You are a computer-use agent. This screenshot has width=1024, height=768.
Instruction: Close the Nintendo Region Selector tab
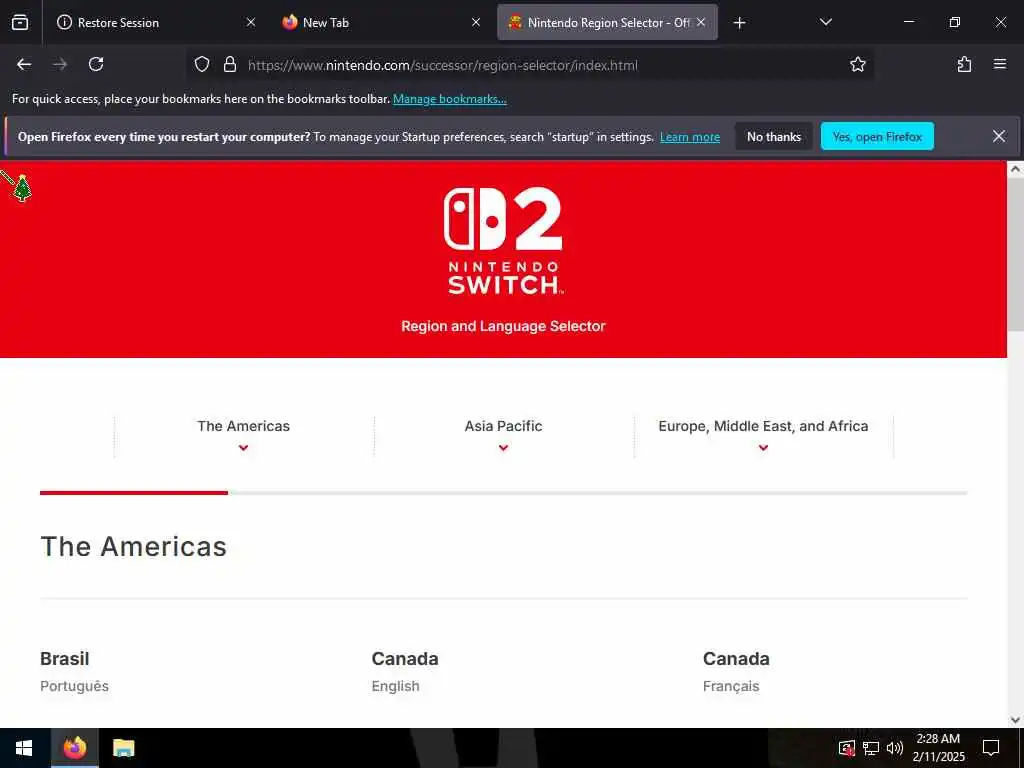pyautogui.click(x=701, y=22)
